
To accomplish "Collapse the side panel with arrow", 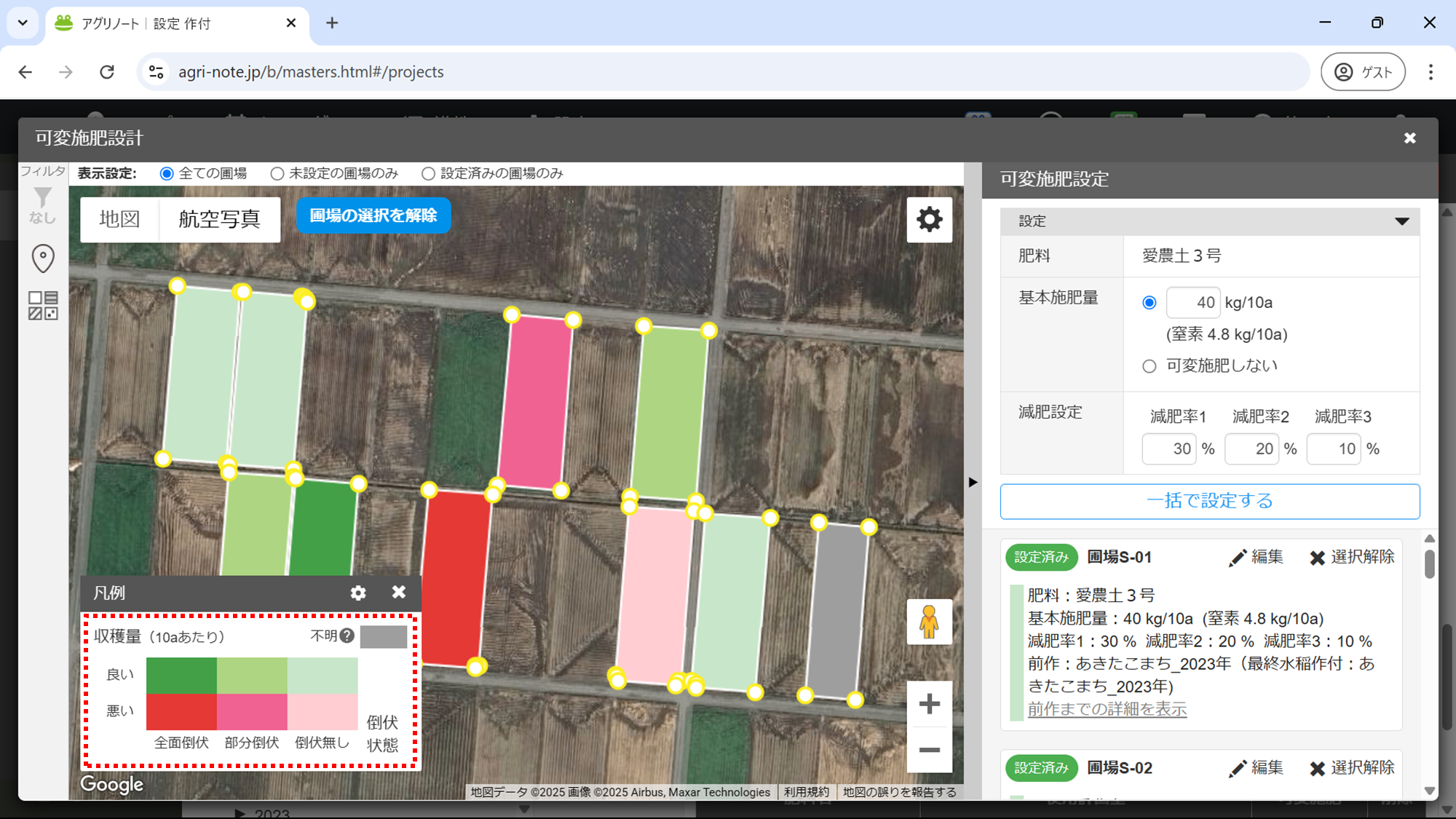I will [x=973, y=482].
